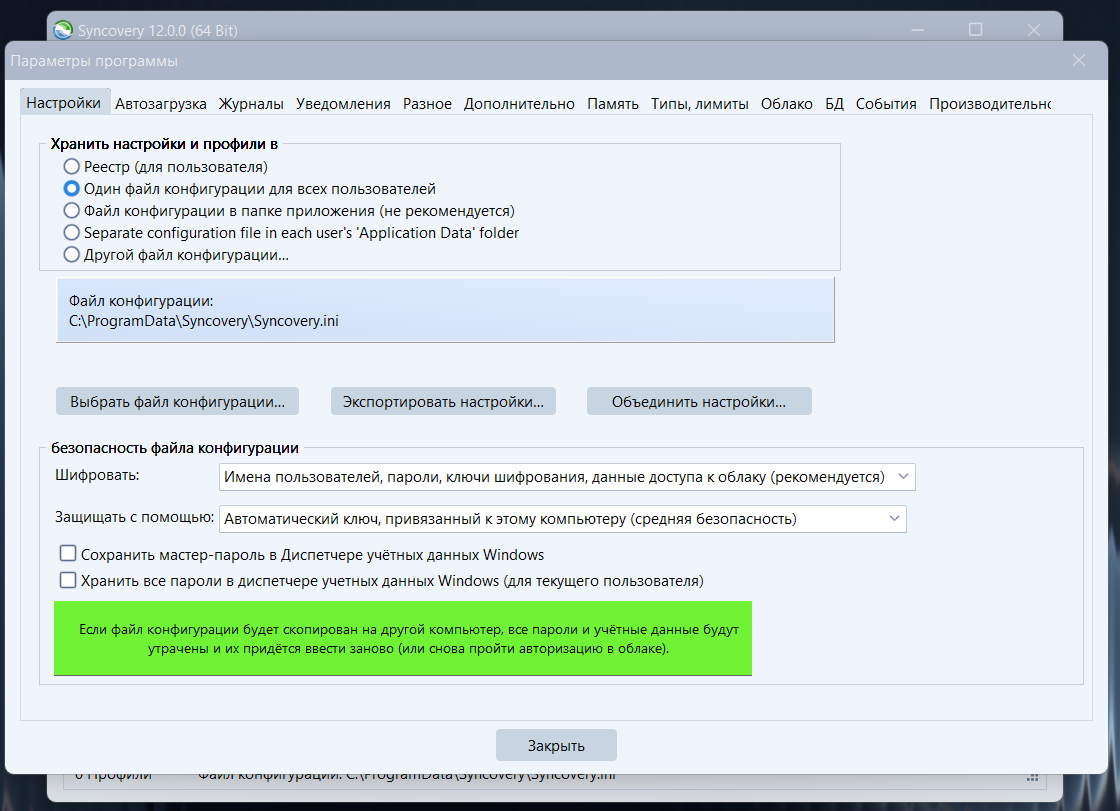Click the Файл конфигурации: label in blue box
This screenshot has height=811, width=1120.
[141, 301]
